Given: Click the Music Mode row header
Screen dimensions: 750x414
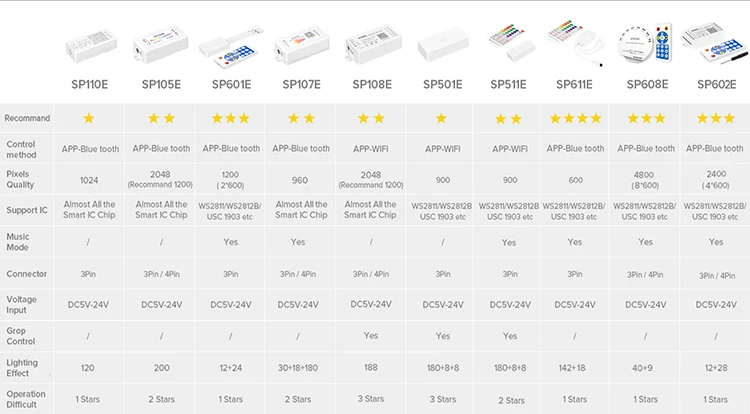Looking at the screenshot, I should click(21, 241).
